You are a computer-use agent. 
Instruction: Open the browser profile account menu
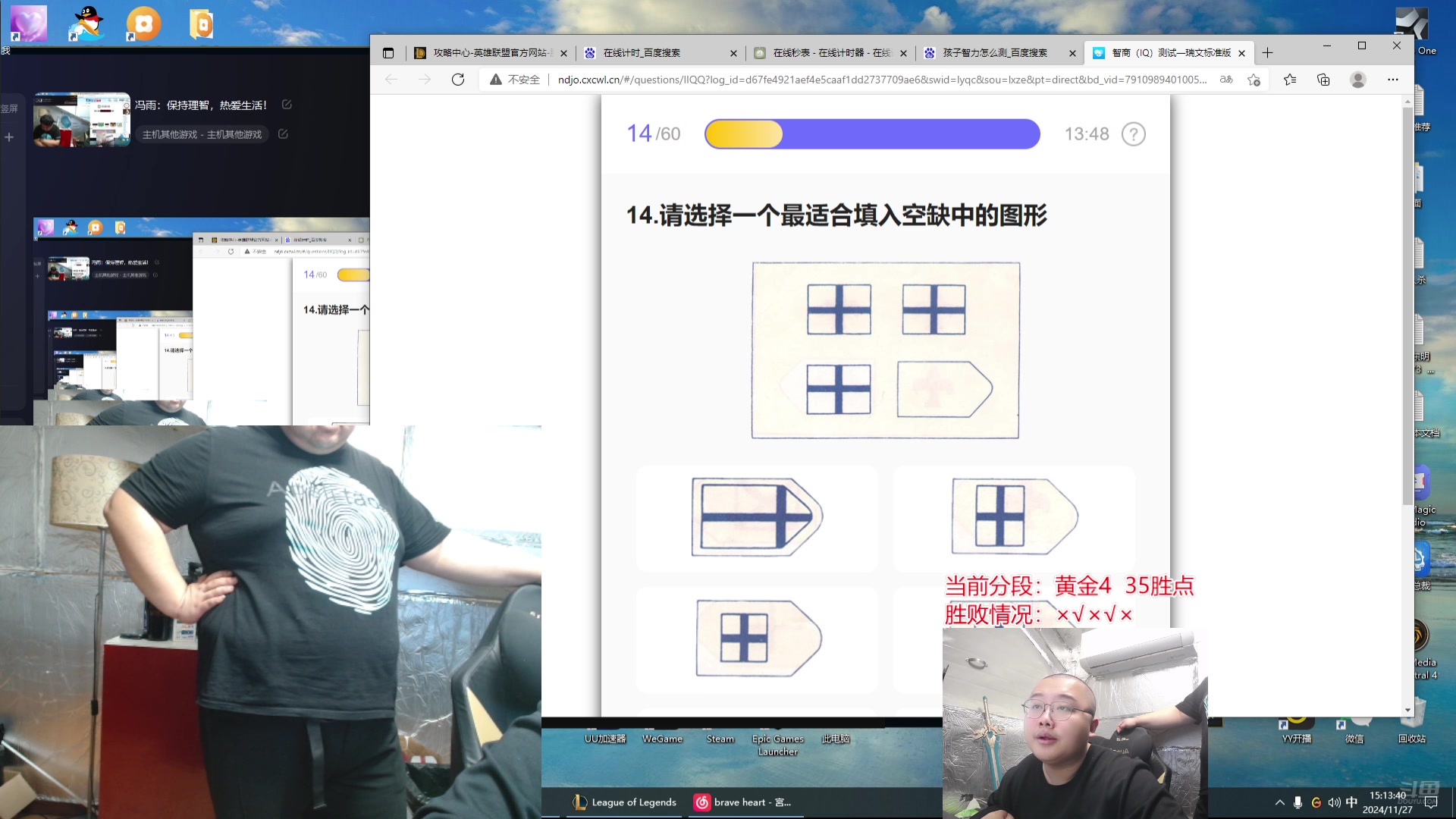(x=1357, y=79)
